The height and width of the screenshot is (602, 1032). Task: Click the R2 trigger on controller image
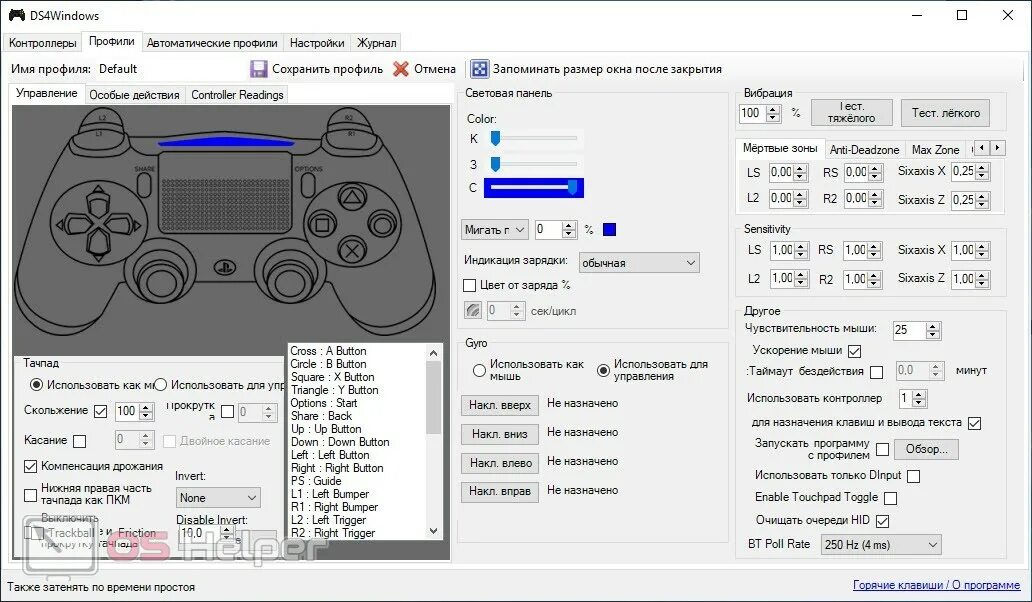349,119
